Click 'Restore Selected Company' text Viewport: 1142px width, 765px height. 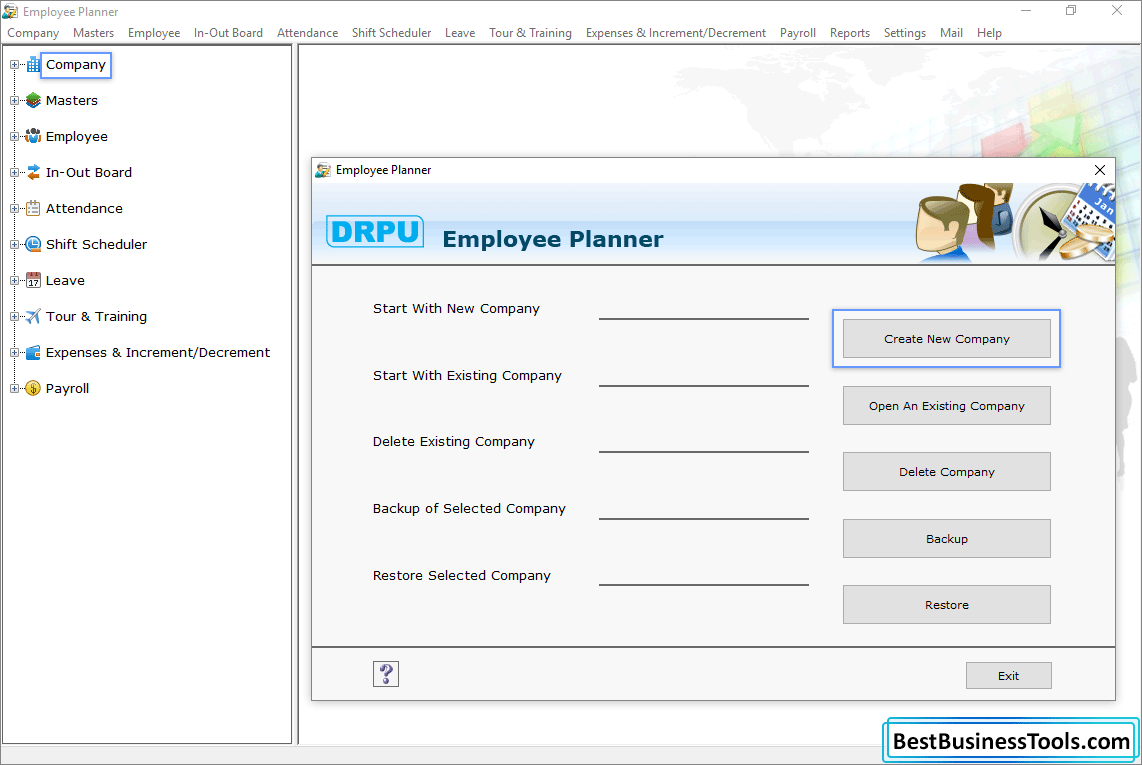pos(462,576)
